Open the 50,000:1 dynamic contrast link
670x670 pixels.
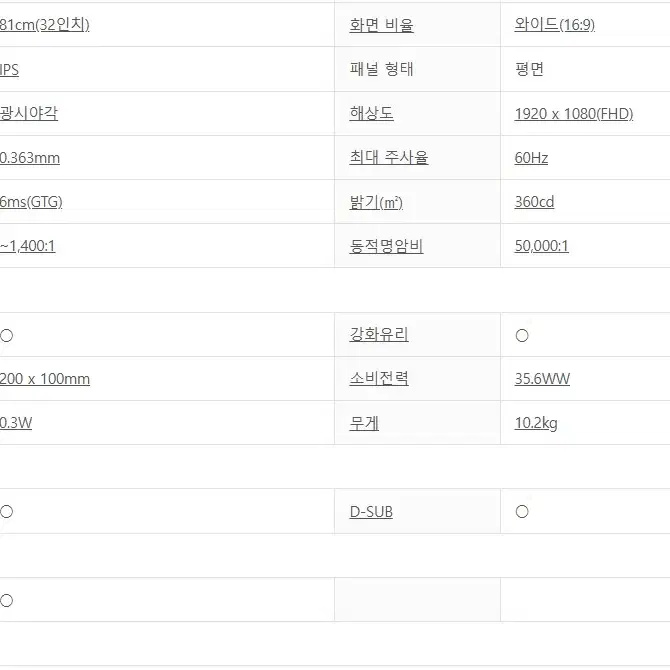click(541, 246)
